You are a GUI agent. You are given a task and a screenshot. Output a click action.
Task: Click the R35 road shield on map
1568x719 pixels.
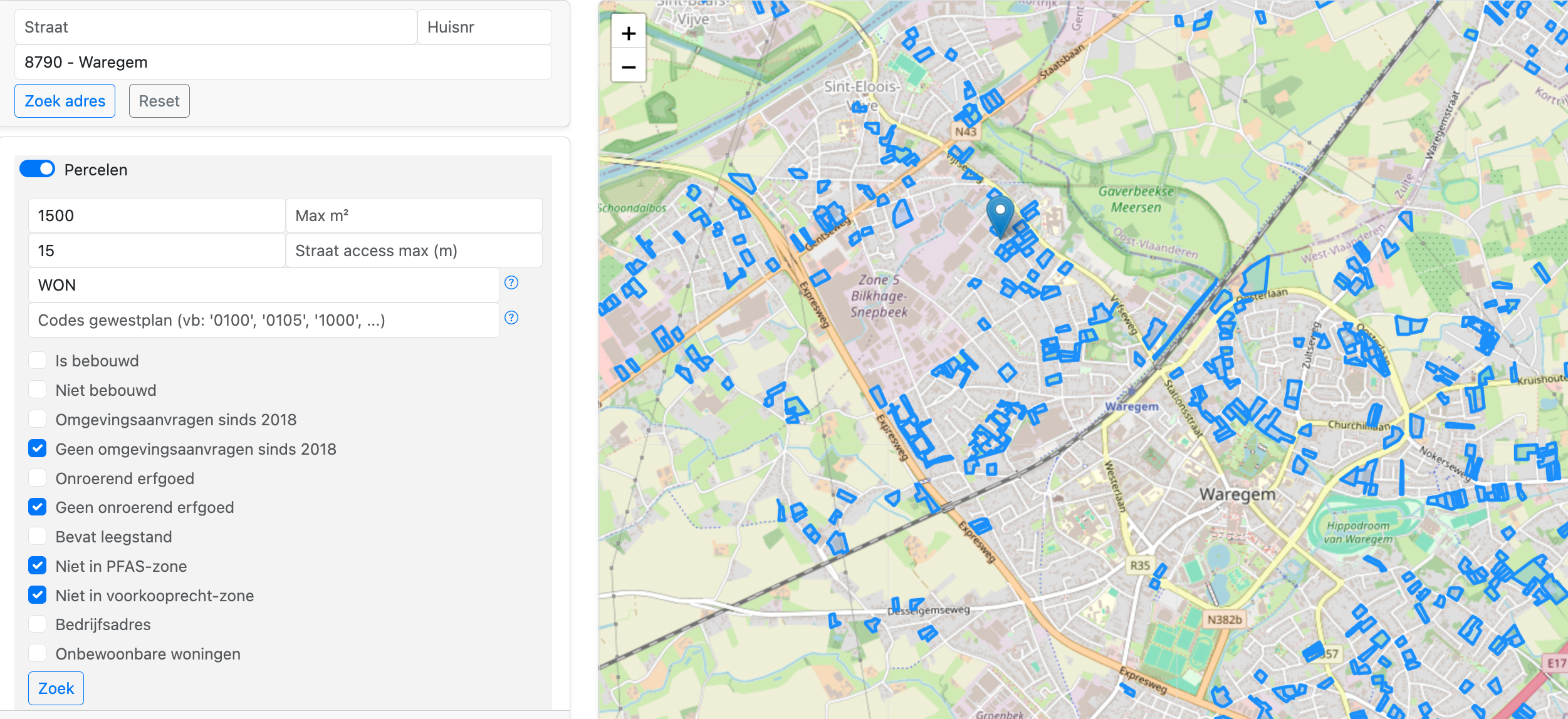pyautogui.click(x=1139, y=565)
